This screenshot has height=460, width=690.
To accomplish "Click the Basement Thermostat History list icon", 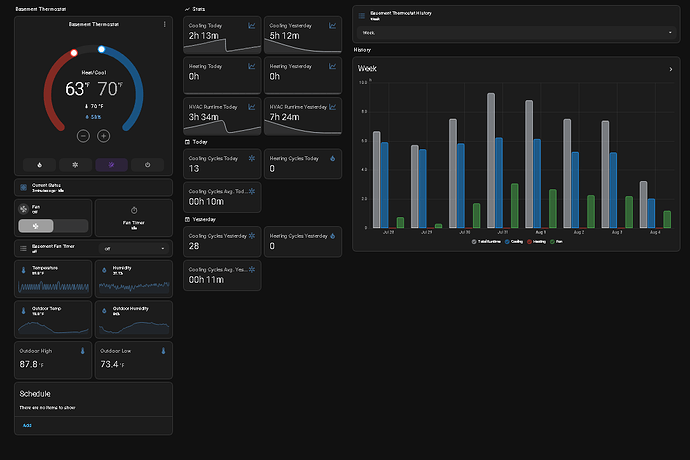I will pos(362,16).
